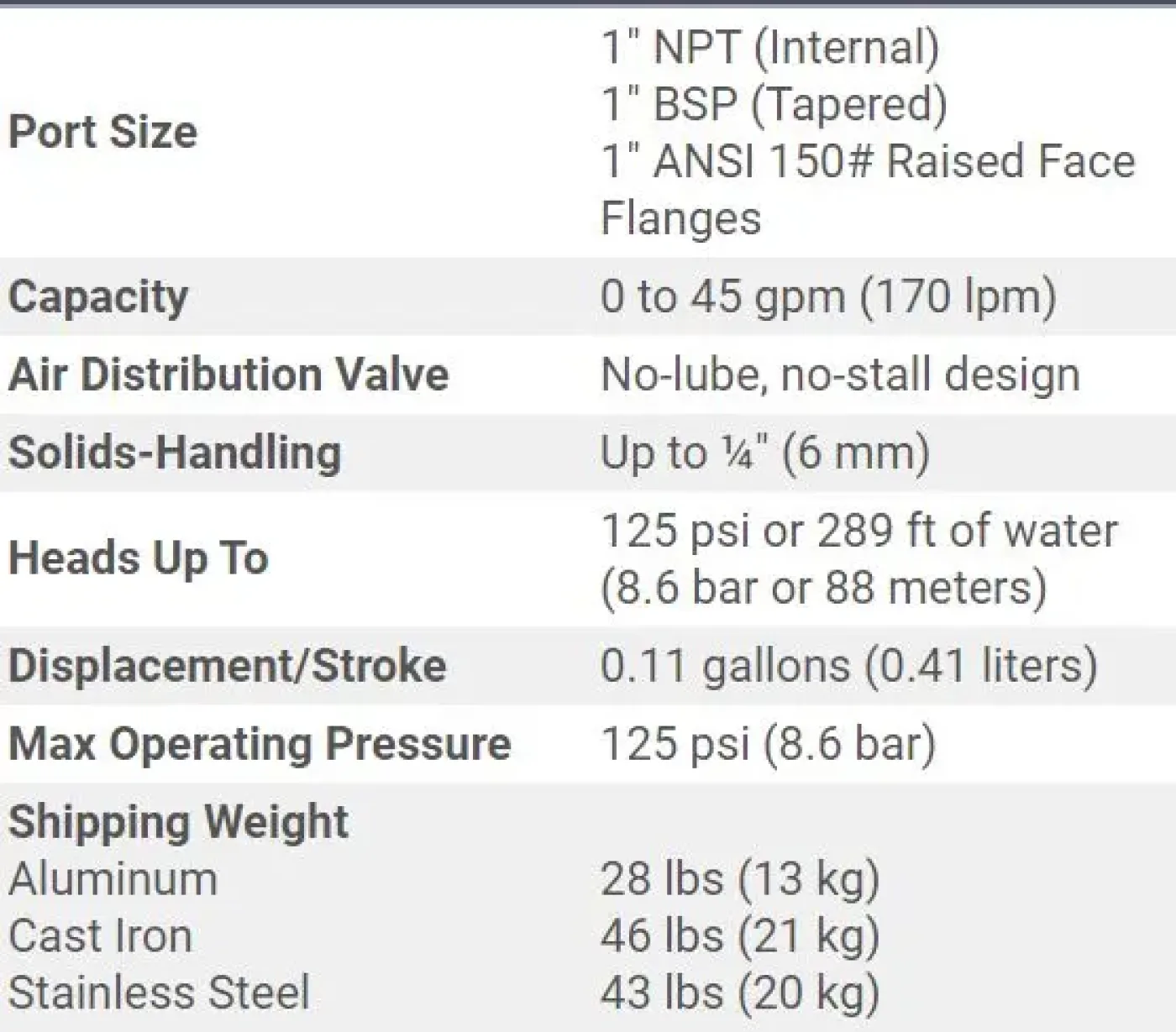Click the ANSI 150# Raised Face Flanges text

click(x=868, y=189)
